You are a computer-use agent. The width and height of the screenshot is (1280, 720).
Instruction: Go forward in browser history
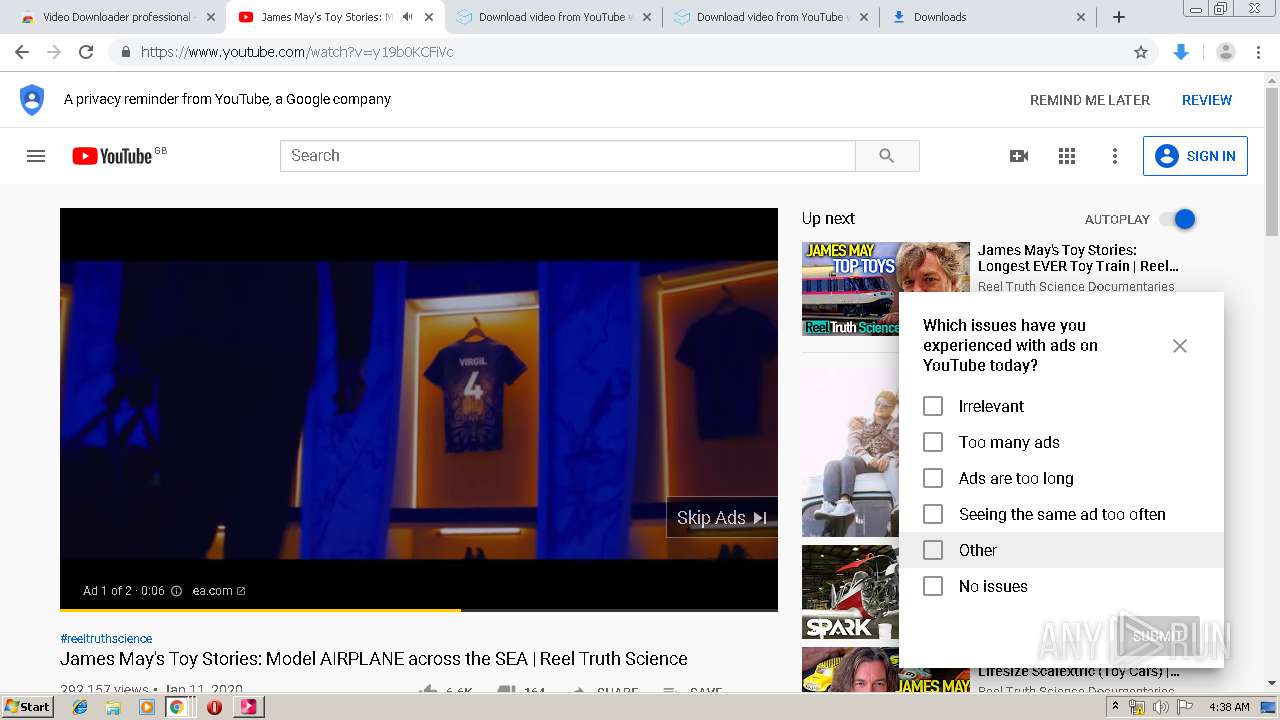click(x=54, y=52)
